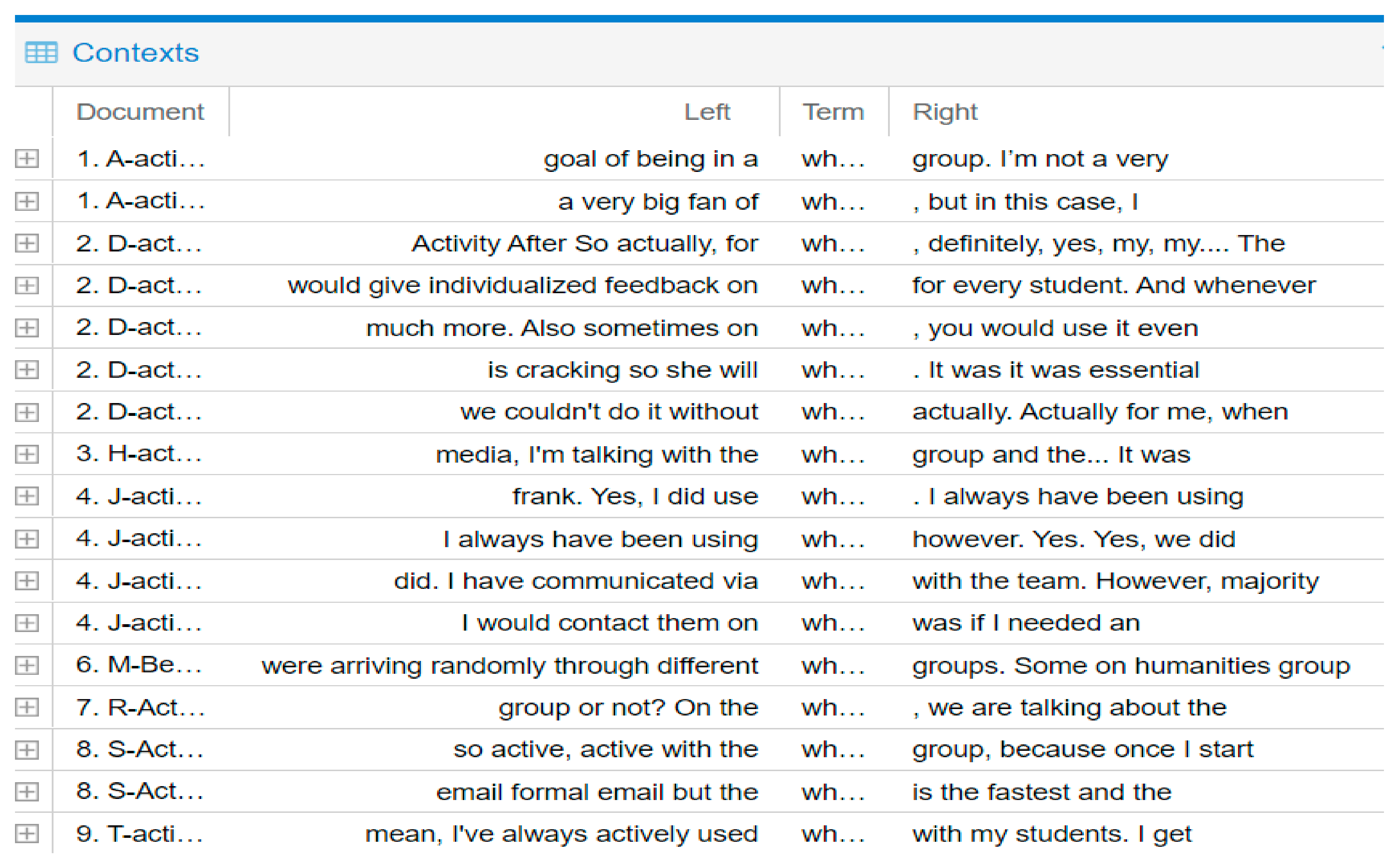Expand row 'frank. Yes, I did use'
Image resolution: width=1400 pixels, height=866 pixels.
coord(27,496)
